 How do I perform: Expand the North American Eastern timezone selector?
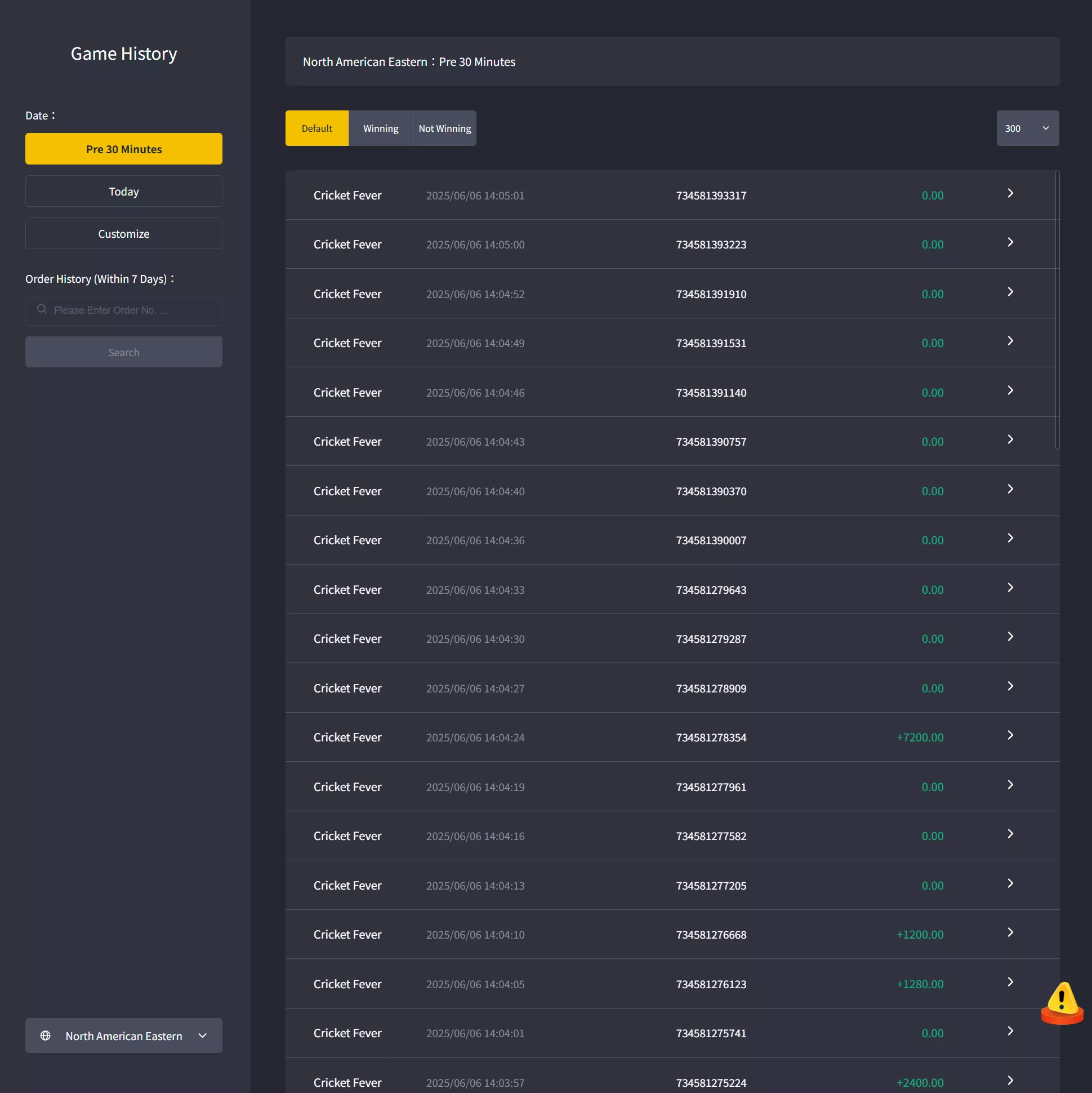click(x=124, y=1036)
